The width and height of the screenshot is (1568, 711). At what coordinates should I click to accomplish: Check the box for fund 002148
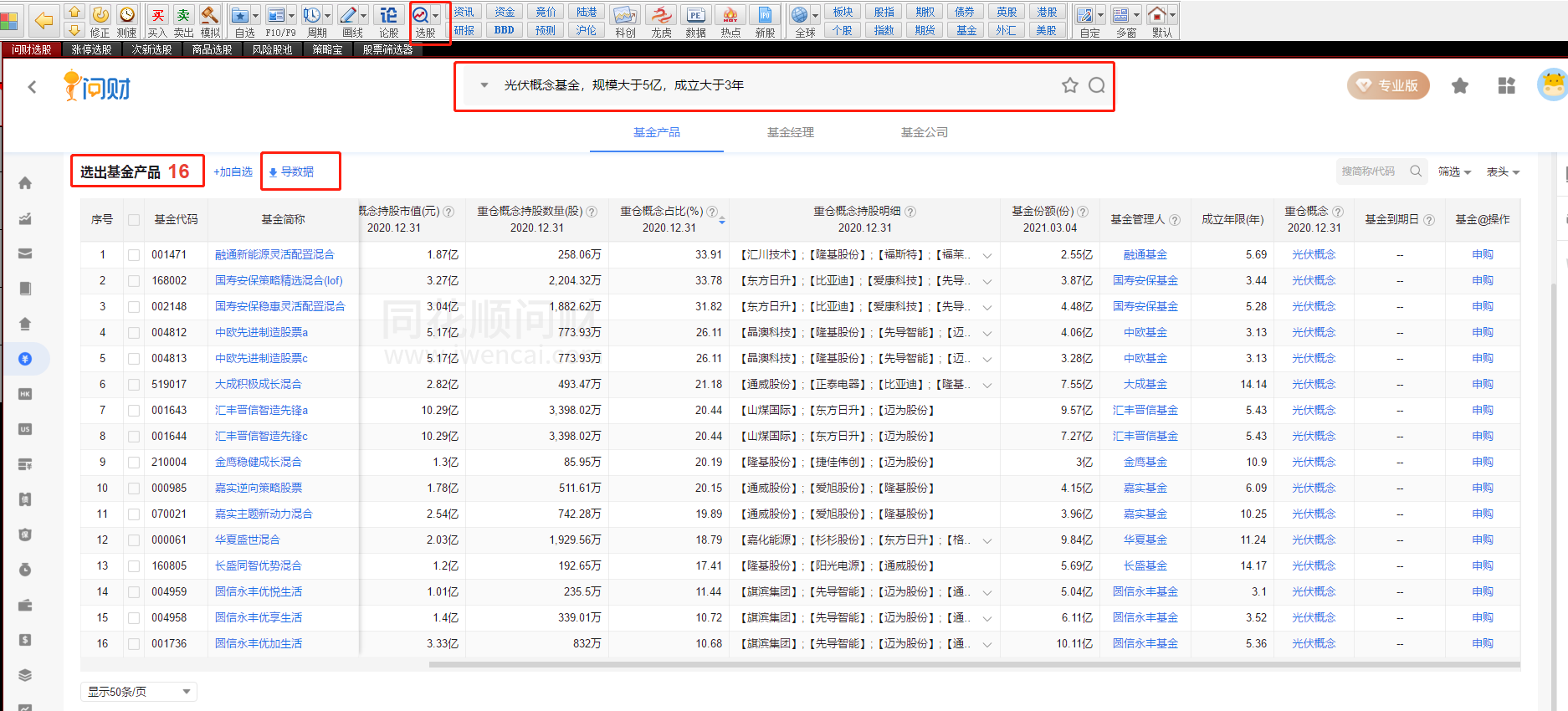(x=134, y=307)
